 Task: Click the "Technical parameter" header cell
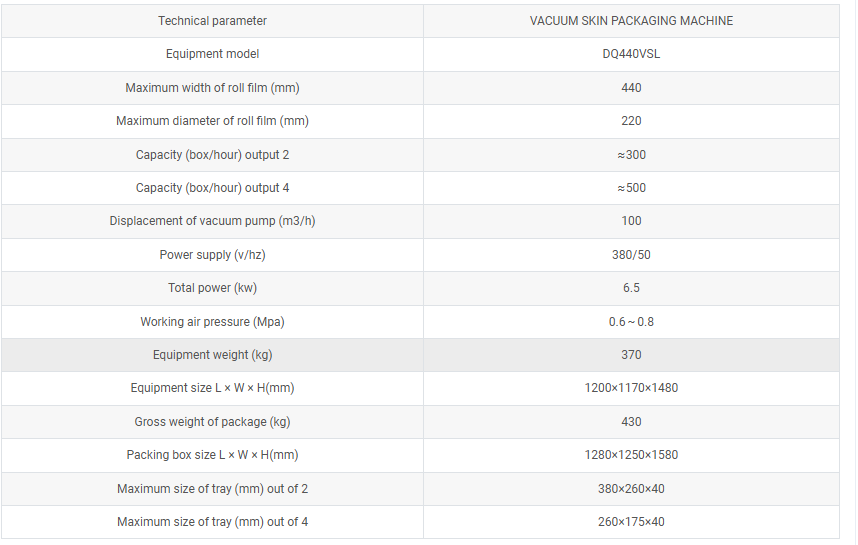tap(212, 21)
